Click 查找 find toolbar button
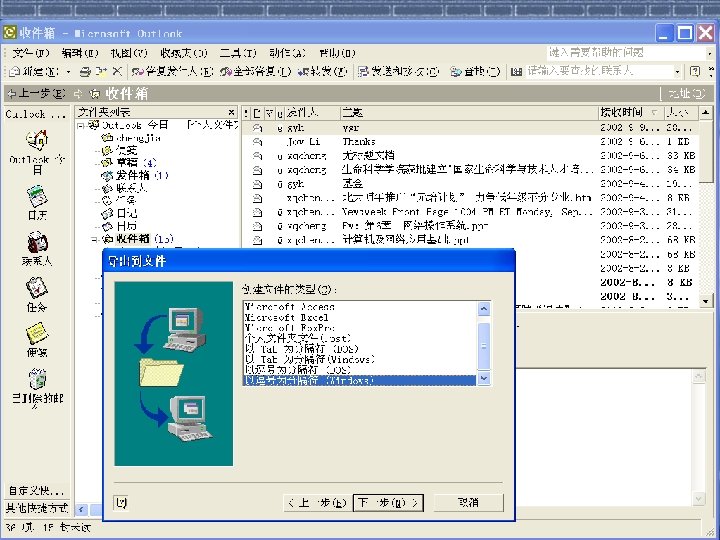 coord(475,72)
